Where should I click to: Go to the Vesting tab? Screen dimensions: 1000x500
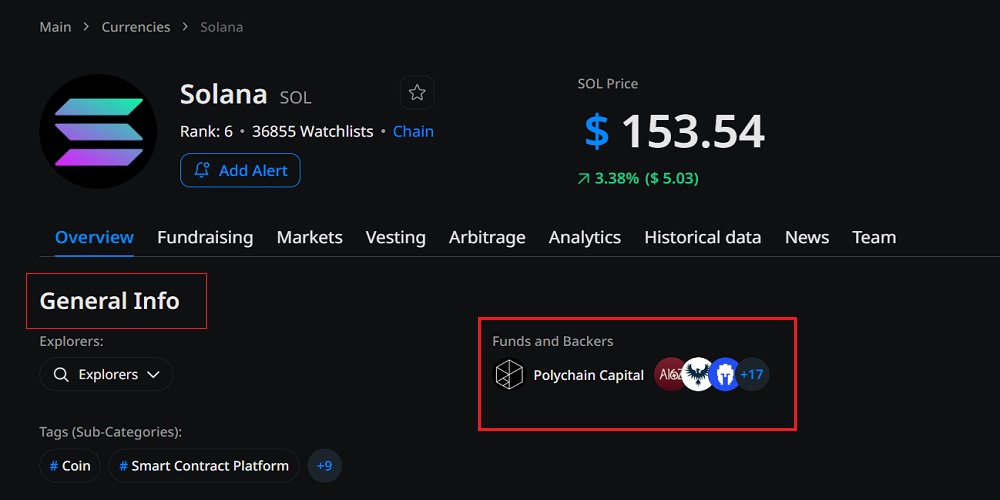tap(395, 237)
